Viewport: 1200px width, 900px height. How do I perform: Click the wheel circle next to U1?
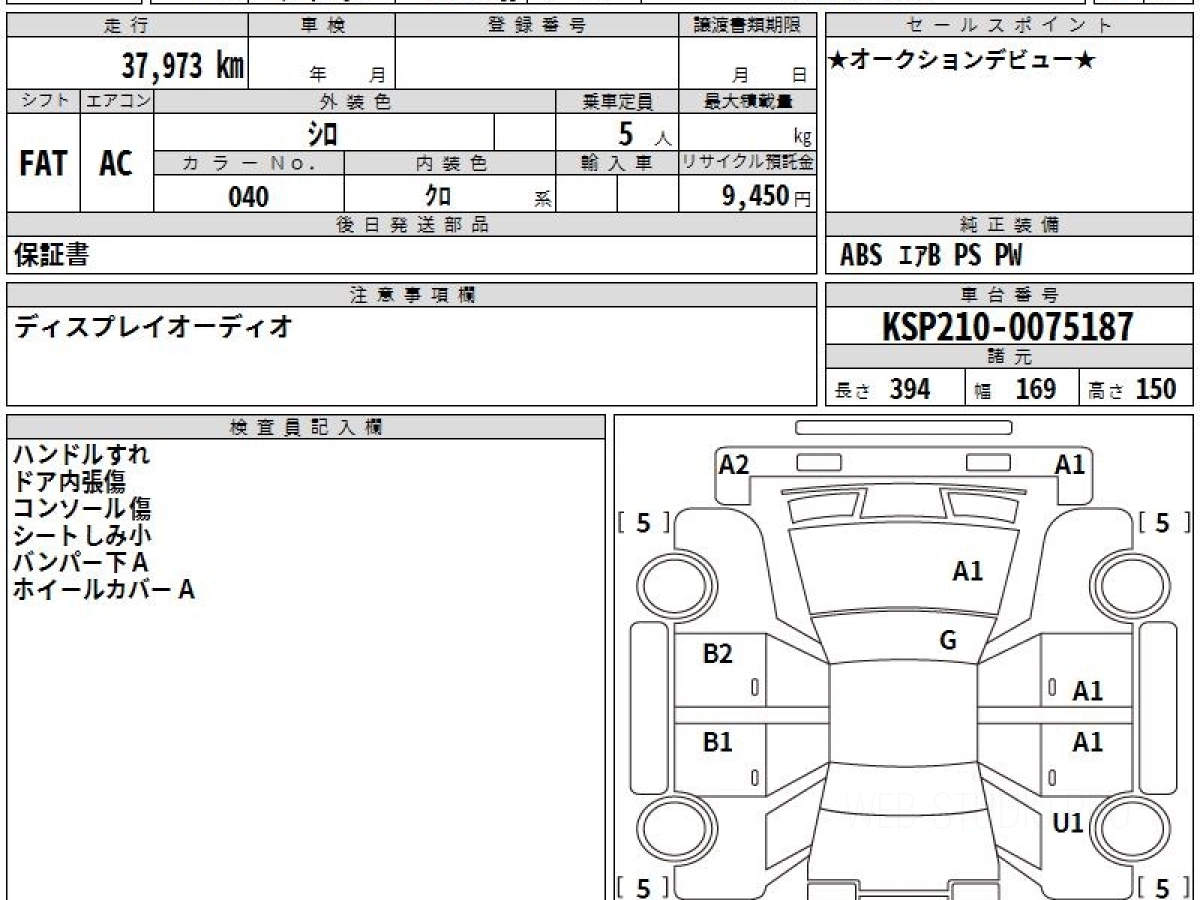click(1131, 829)
